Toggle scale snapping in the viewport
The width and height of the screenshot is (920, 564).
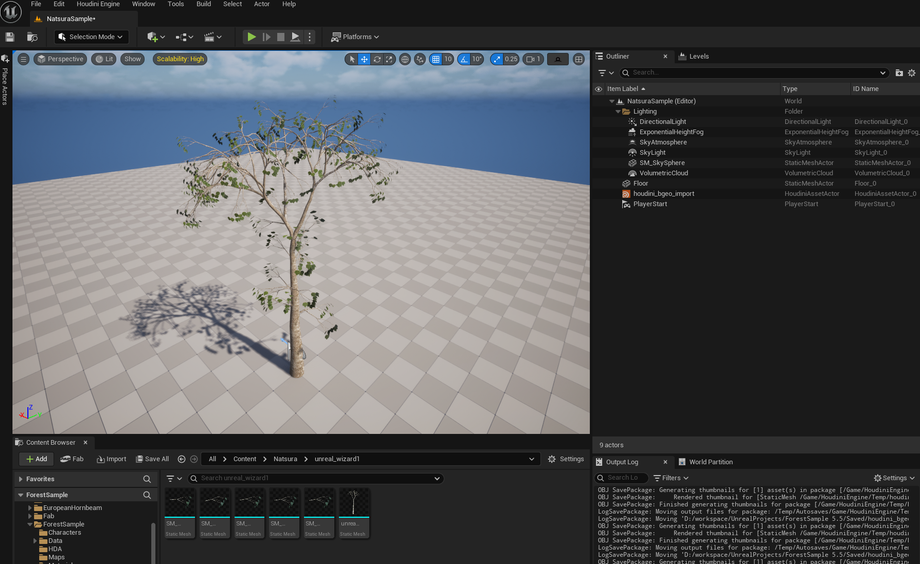pos(497,59)
